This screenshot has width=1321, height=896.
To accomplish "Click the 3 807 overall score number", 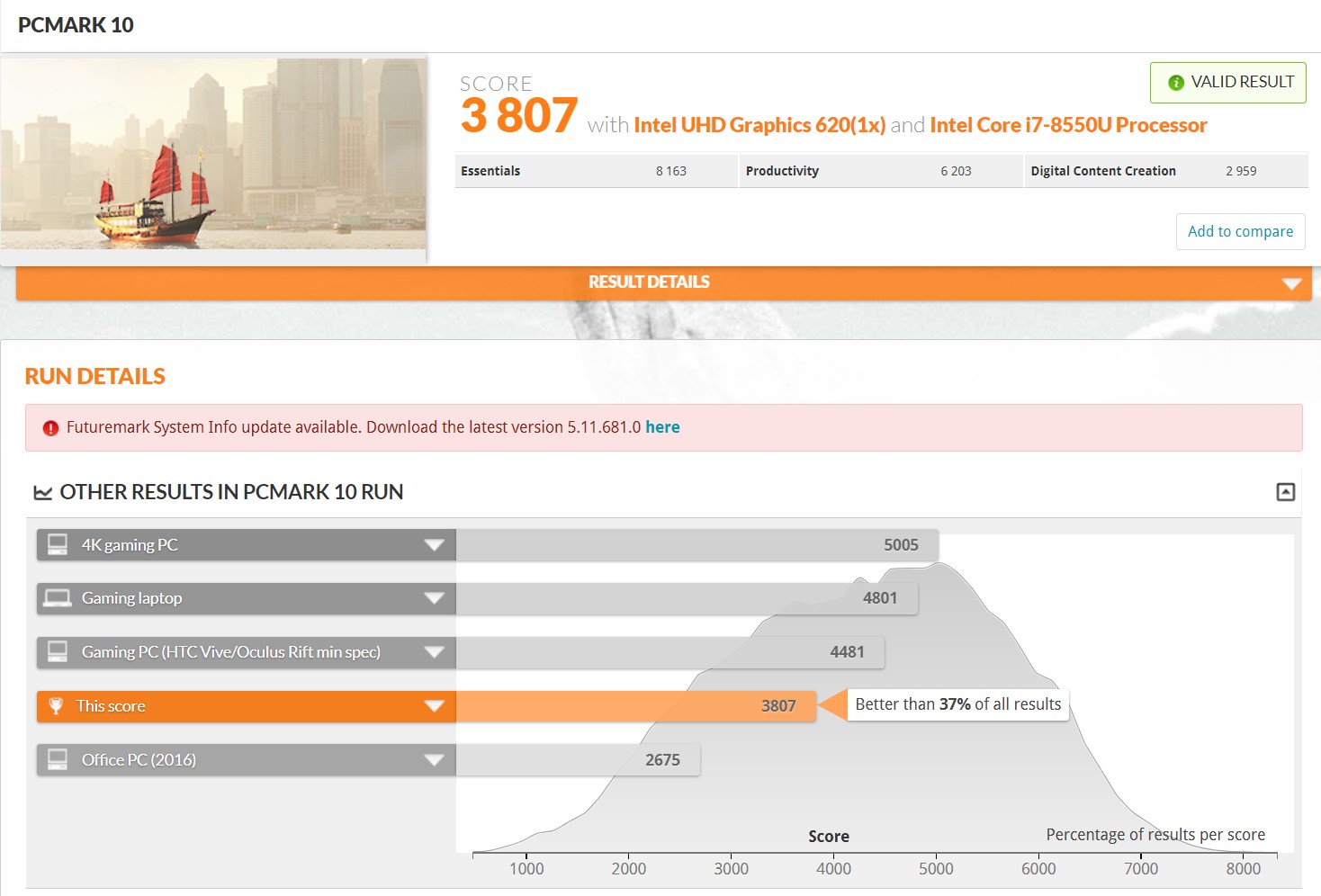I will click(519, 116).
